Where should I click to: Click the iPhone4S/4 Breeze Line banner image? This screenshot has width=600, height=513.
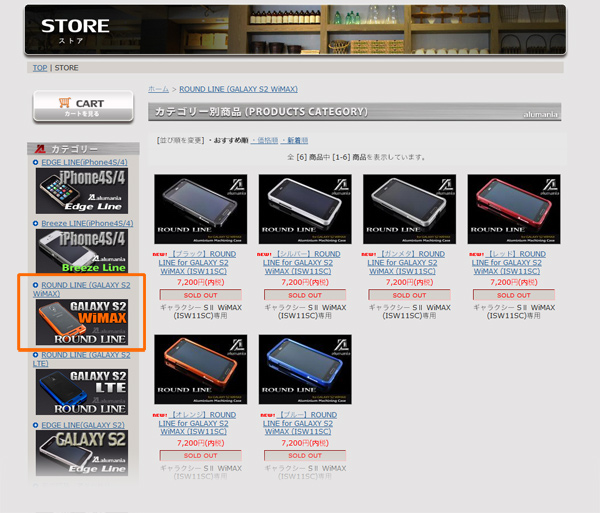[82, 251]
